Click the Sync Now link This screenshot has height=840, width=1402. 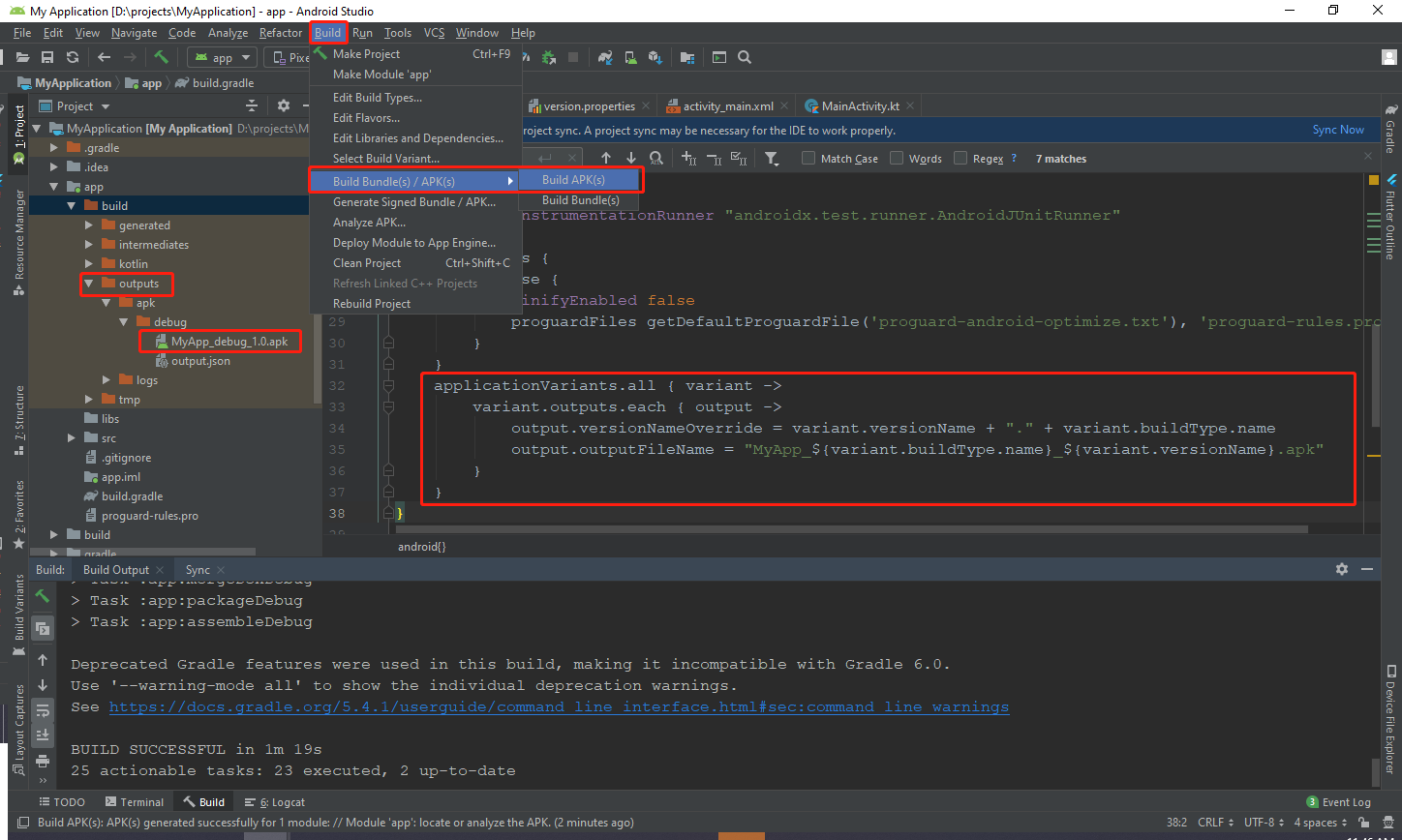(1340, 128)
